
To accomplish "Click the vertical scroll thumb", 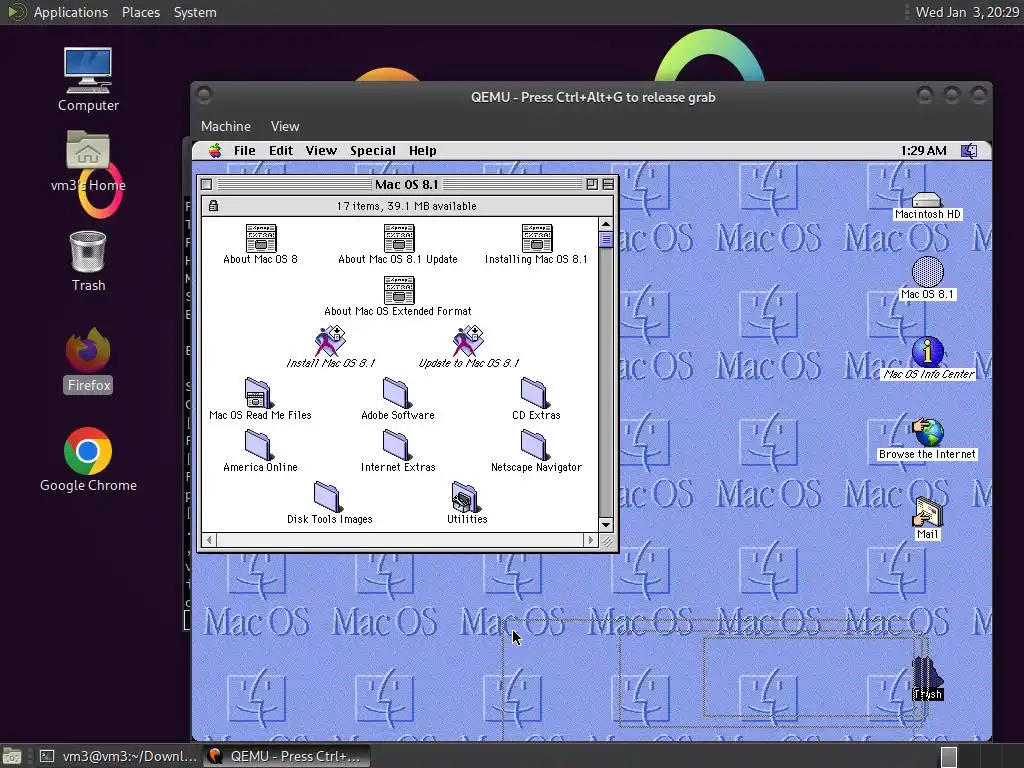I will (x=606, y=240).
